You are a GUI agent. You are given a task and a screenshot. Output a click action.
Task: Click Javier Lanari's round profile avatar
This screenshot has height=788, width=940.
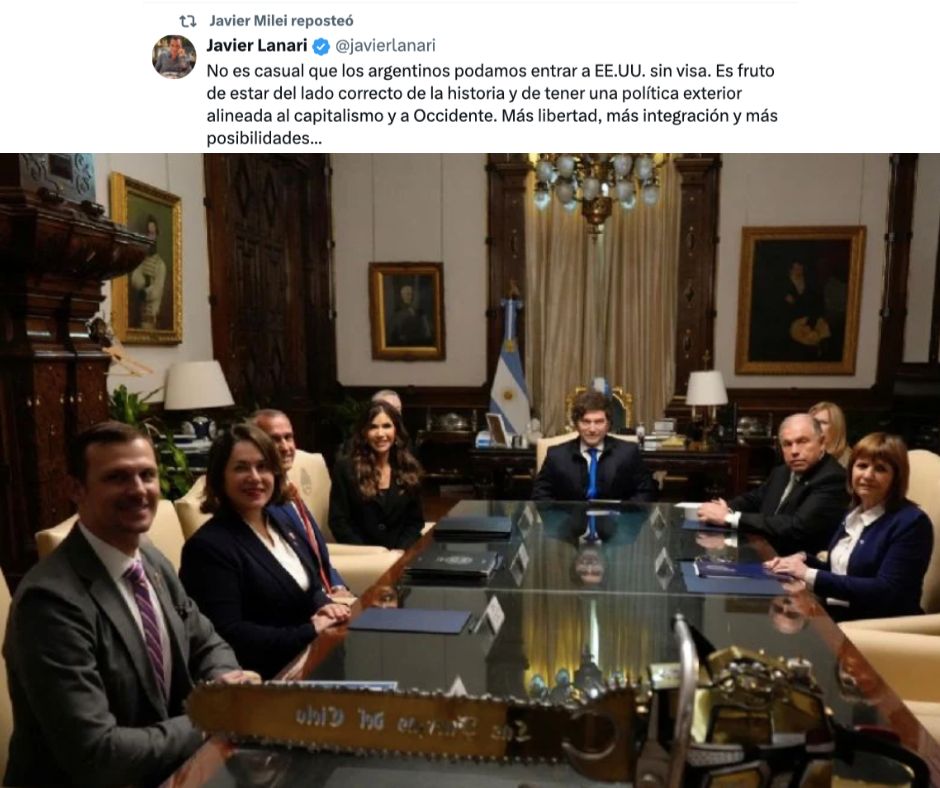click(174, 56)
